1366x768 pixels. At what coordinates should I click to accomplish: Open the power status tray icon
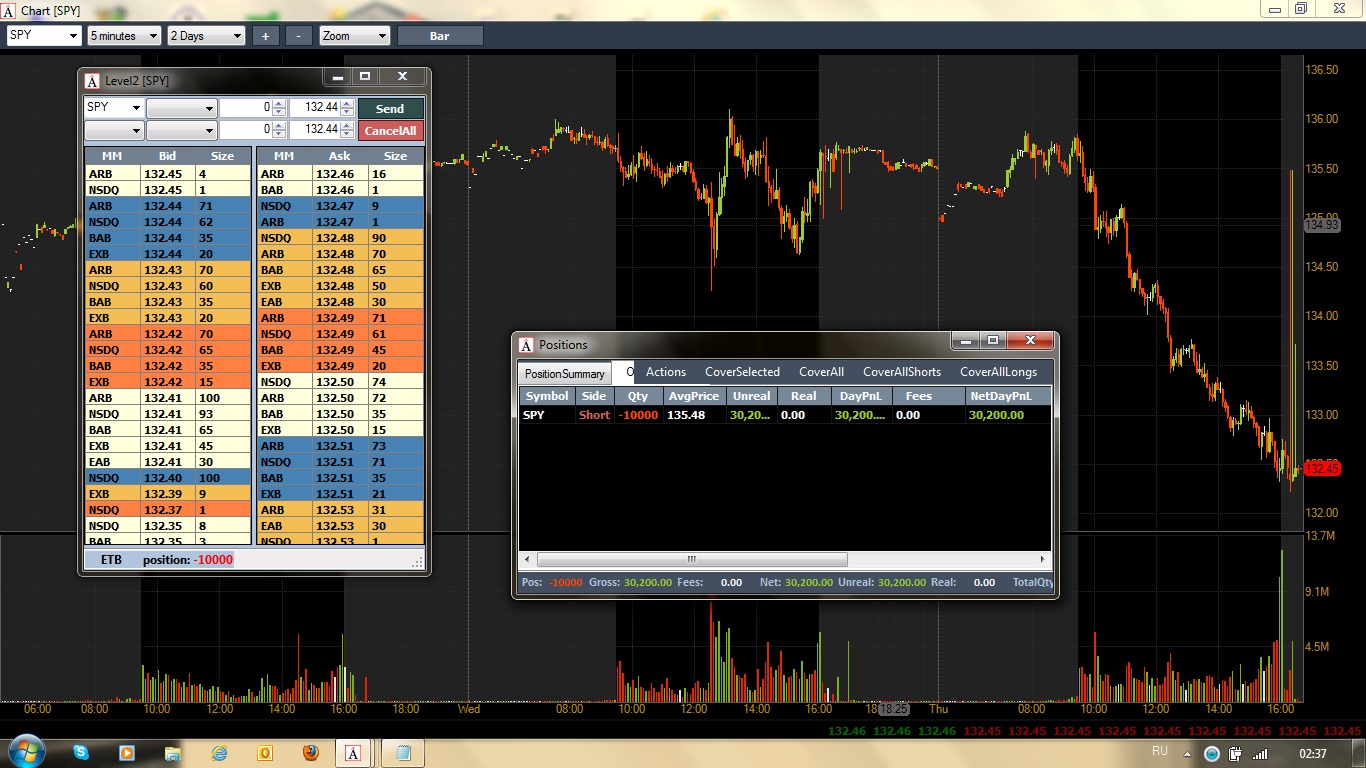coord(1236,753)
